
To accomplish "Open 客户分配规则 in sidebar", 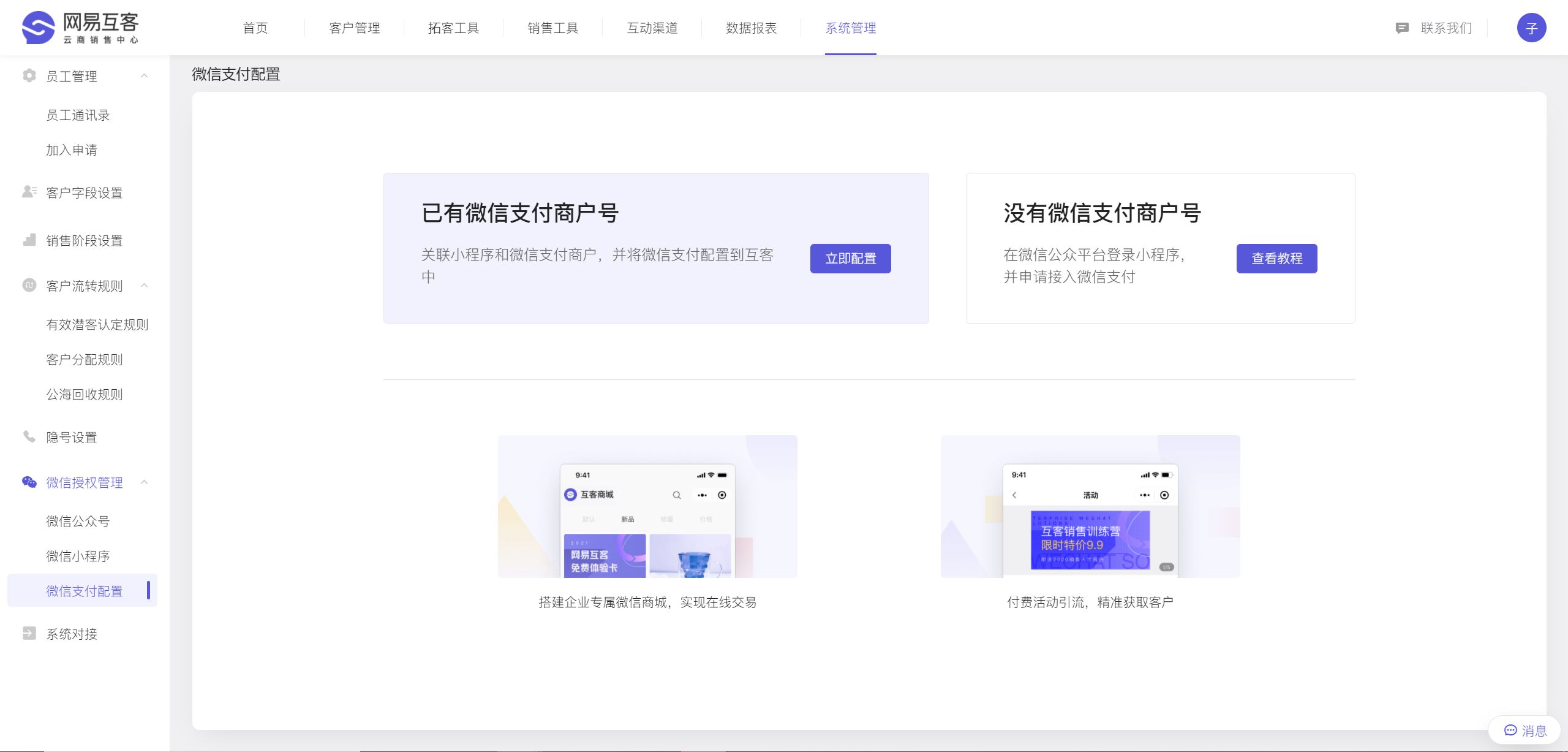I will (x=85, y=360).
